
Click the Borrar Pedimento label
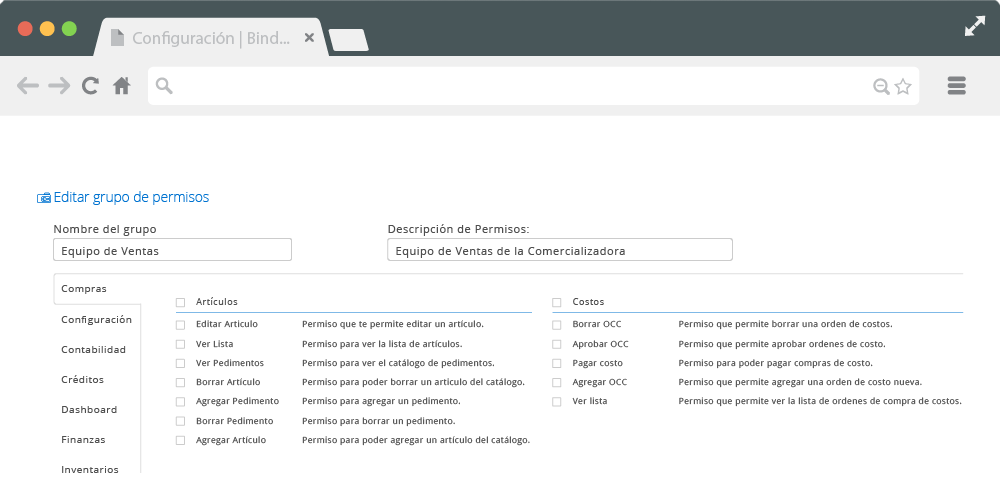click(x=234, y=421)
